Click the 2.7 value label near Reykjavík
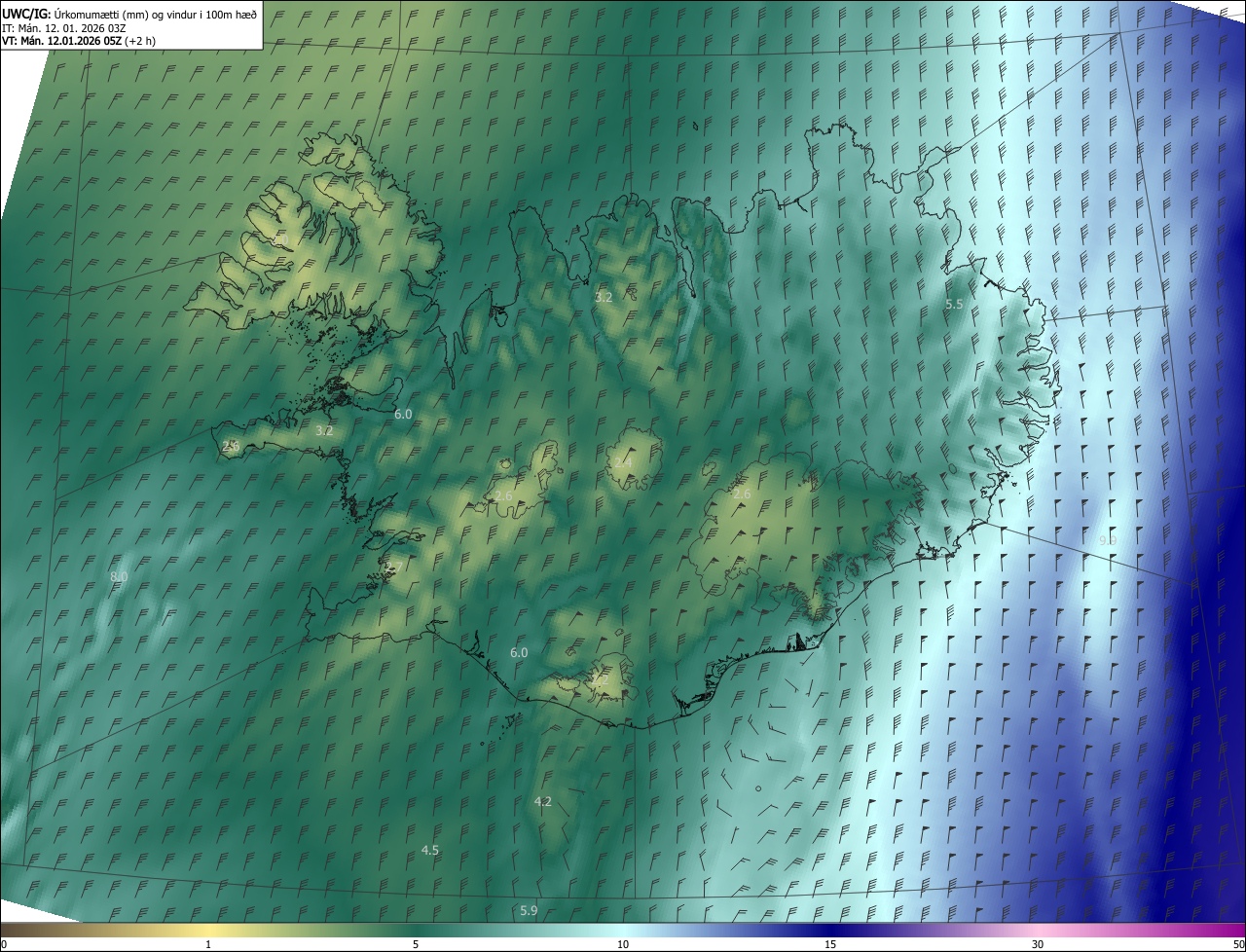The image size is (1246, 952). coord(393,567)
